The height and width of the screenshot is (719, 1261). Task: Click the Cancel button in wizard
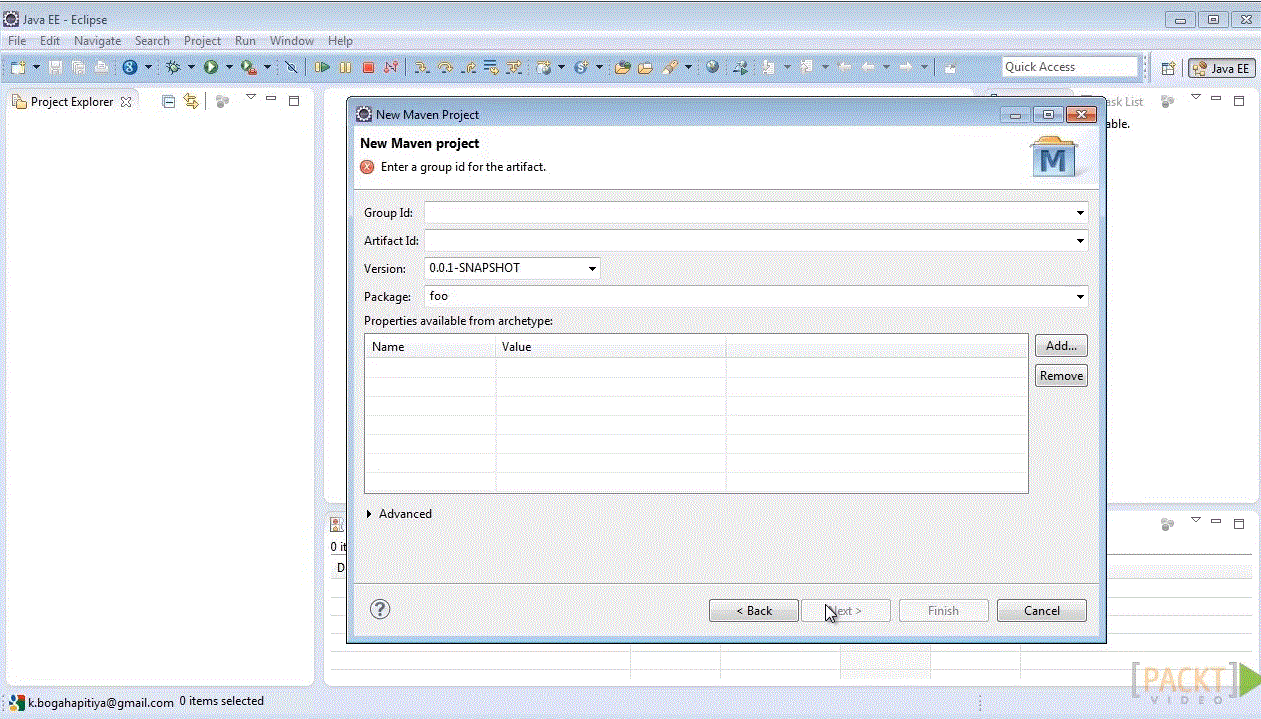coord(1042,611)
